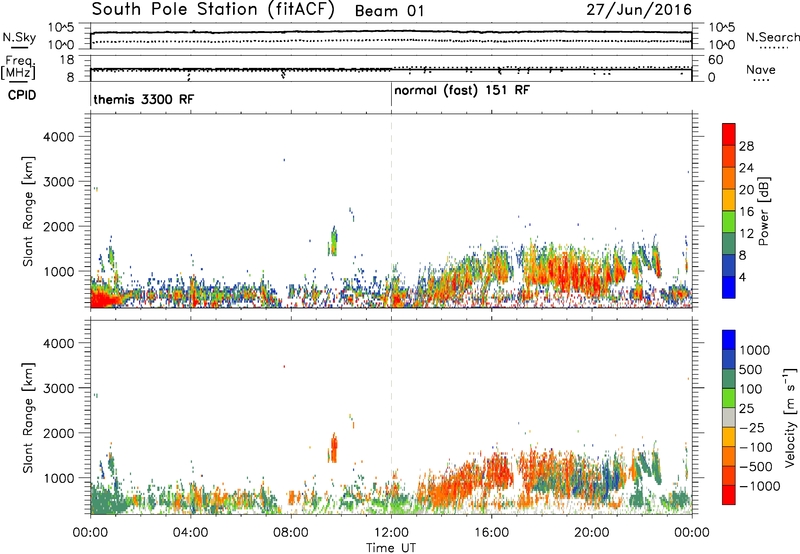Click the "-25" velocity colorbar label
This screenshot has width=800, height=554.
coord(752,427)
